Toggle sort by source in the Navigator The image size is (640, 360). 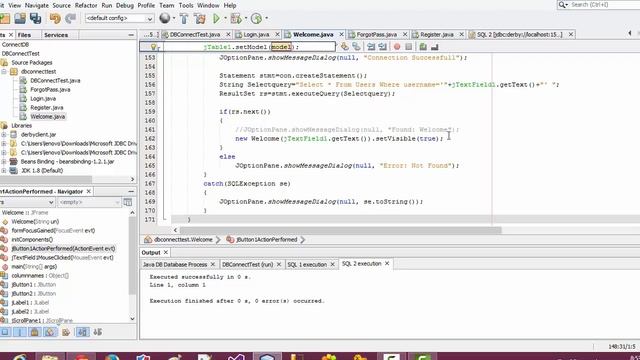pyautogui.click(x=98, y=332)
